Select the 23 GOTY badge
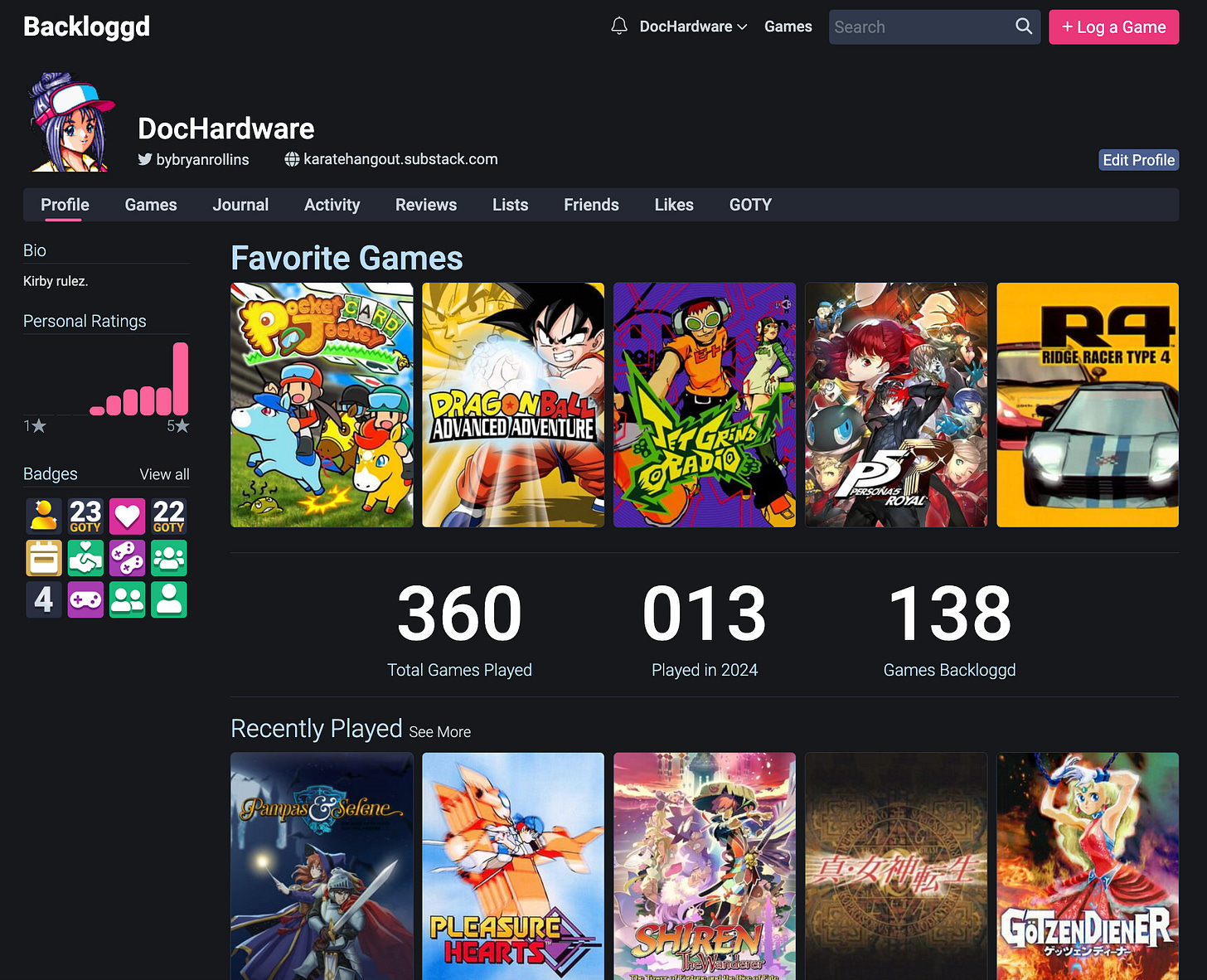Viewport: 1207px width, 980px height. (85, 516)
